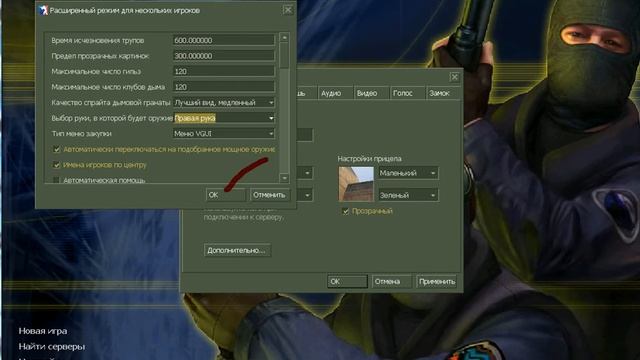Click the corpse fade time field 600.000000

click(224, 40)
